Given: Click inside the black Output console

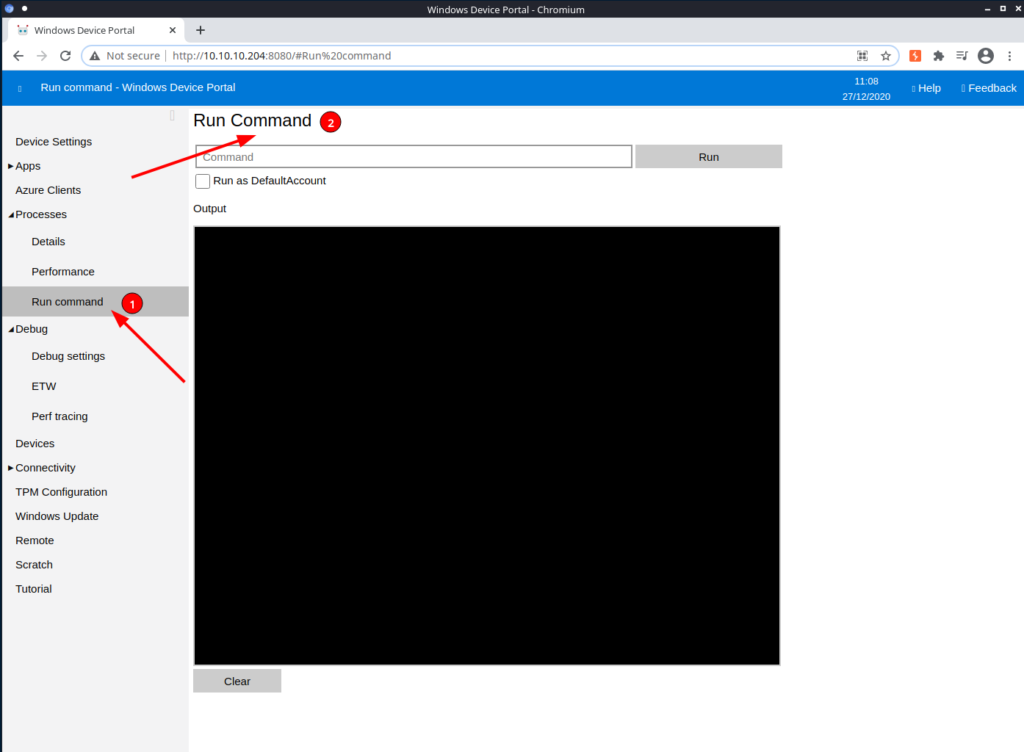Looking at the screenshot, I should [x=487, y=446].
